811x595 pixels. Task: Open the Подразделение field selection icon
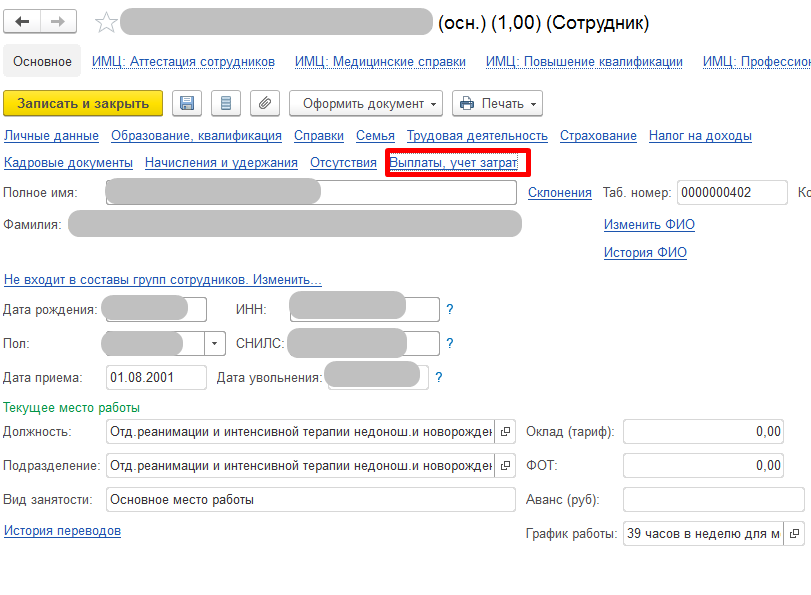505,466
